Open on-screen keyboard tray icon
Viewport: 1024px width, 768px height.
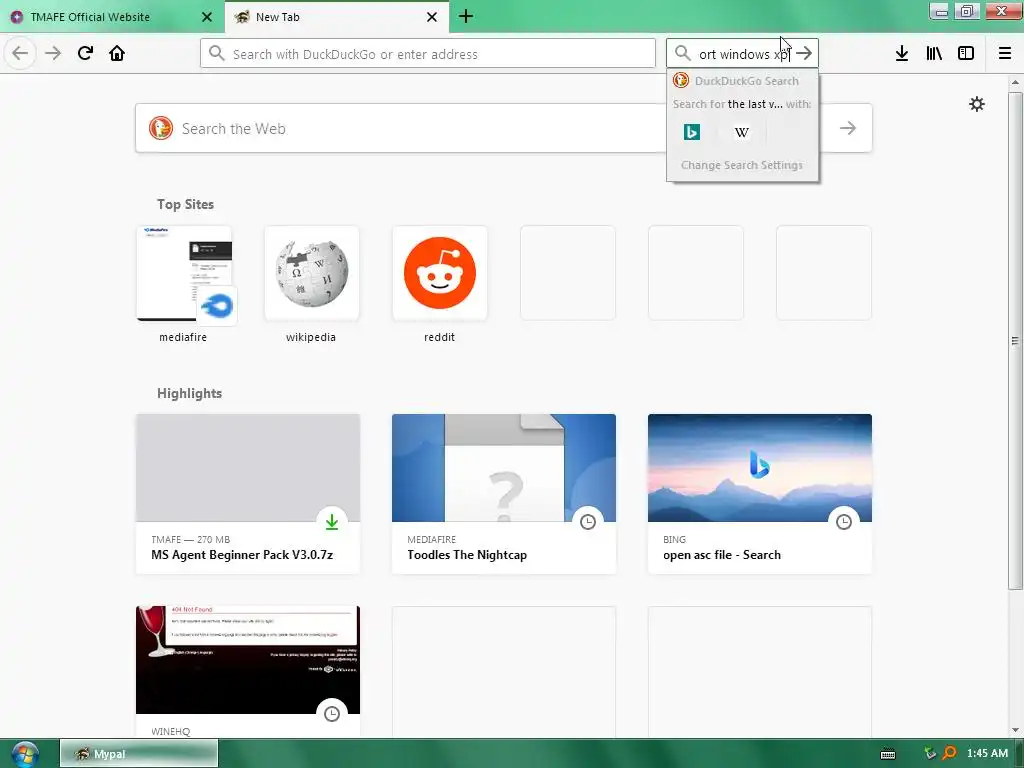tap(888, 754)
